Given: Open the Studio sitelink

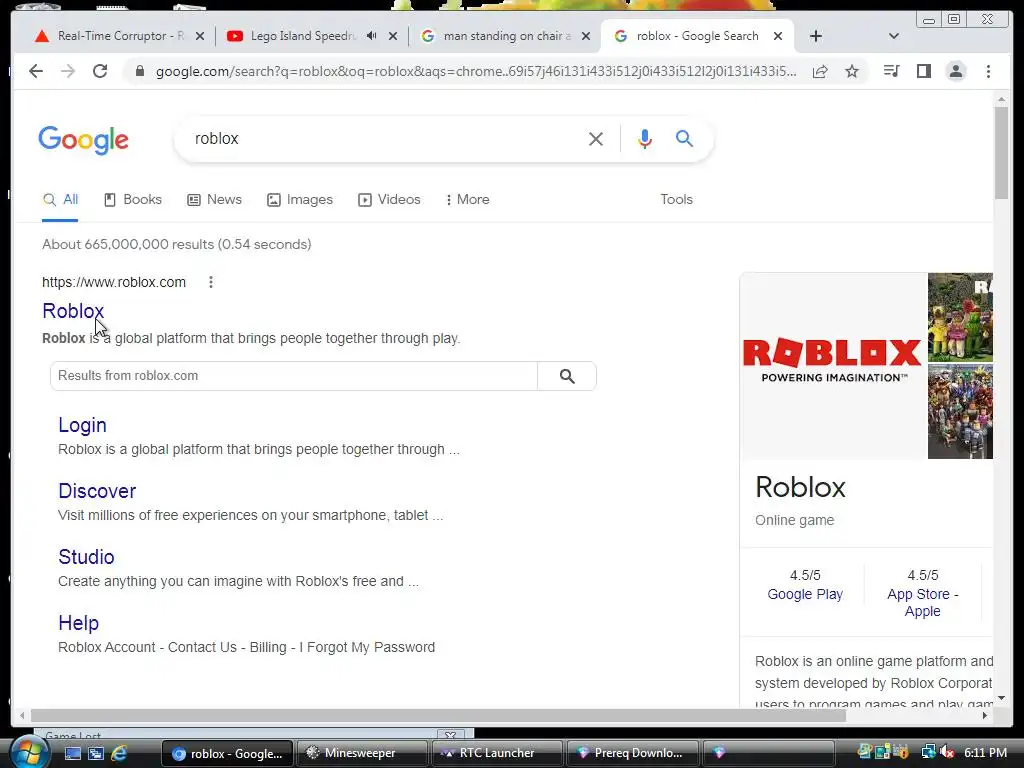Looking at the screenshot, I should [x=86, y=557].
